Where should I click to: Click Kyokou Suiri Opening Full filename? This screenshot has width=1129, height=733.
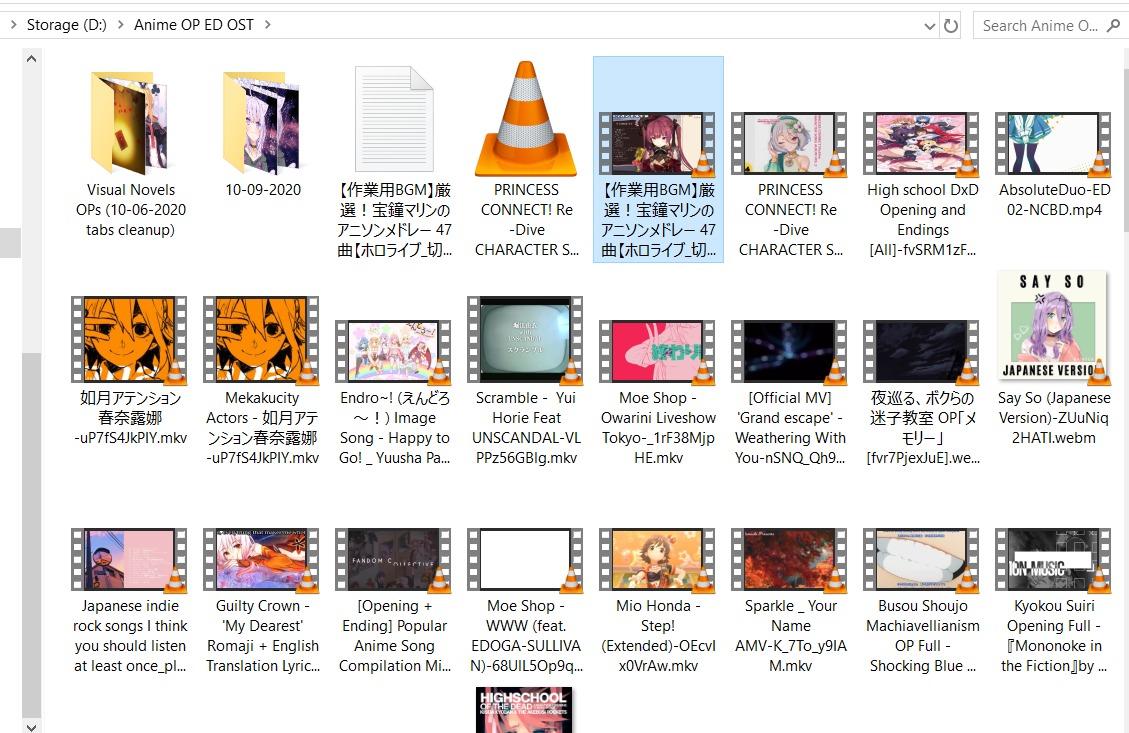pyautogui.click(x=1054, y=636)
